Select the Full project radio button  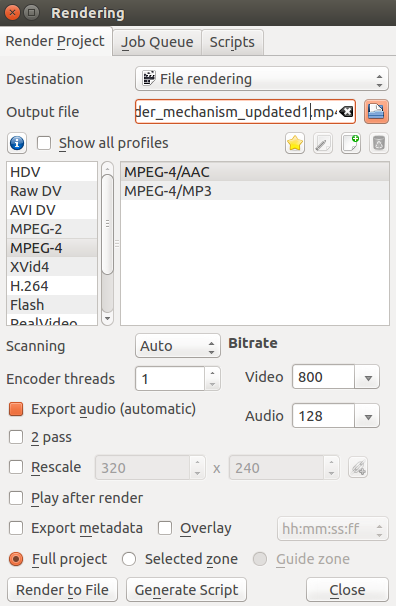[16, 559]
